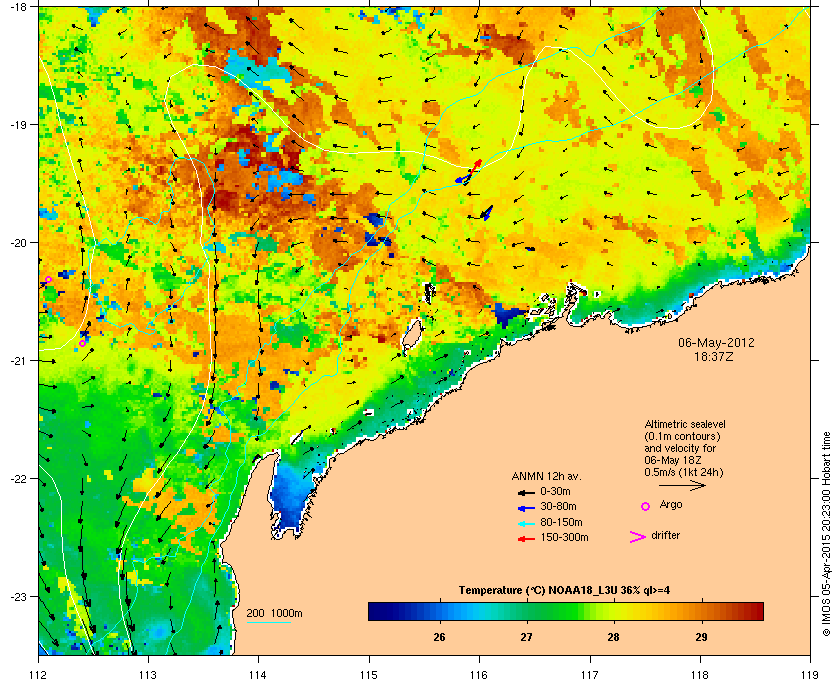Click the 119 longitude axis label
The width and height of the screenshot is (840, 680).
[x=810, y=674]
